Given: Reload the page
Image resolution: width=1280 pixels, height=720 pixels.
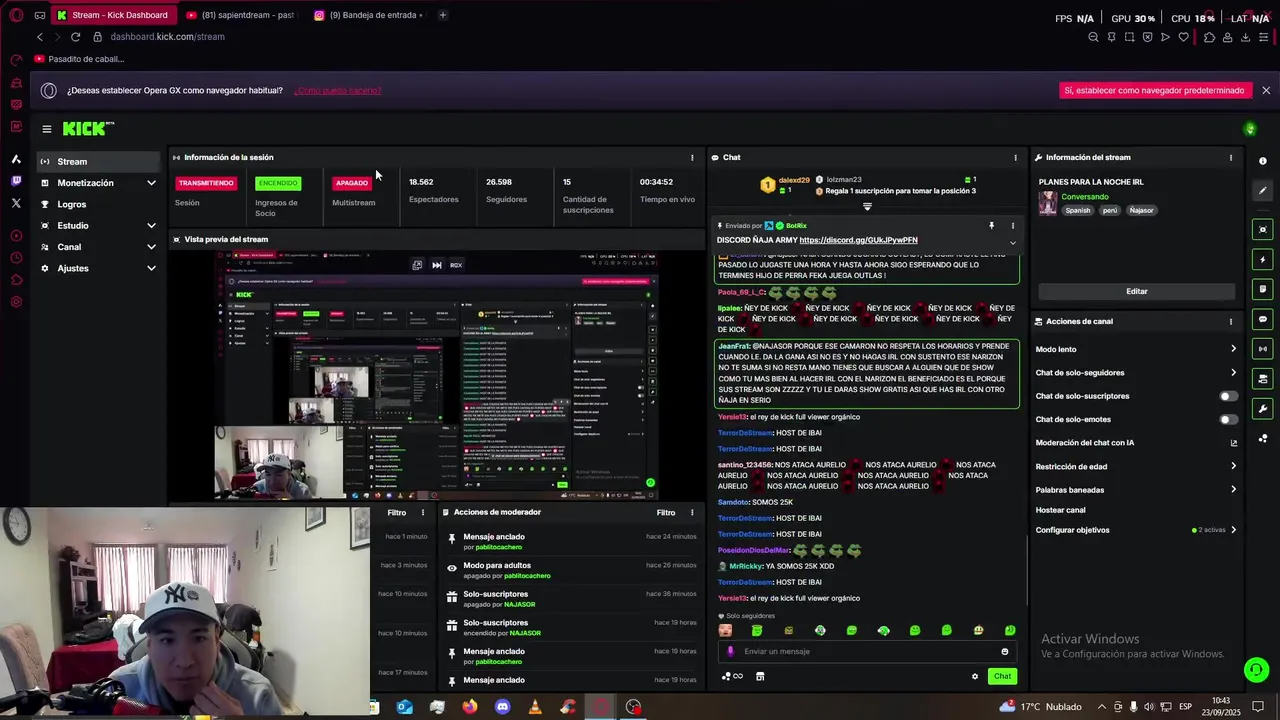Looking at the screenshot, I should pyautogui.click(x=75, y=37).
